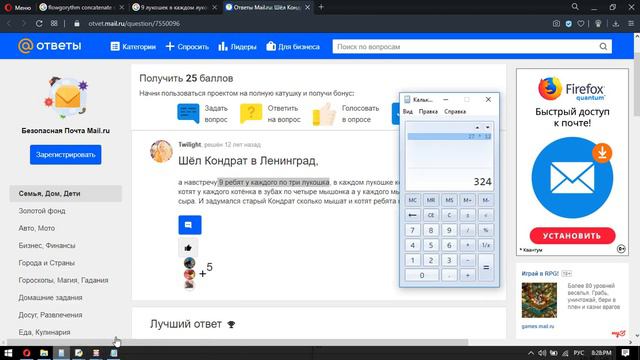
Task: Click the MS memory store key
Action: point(449,200)
